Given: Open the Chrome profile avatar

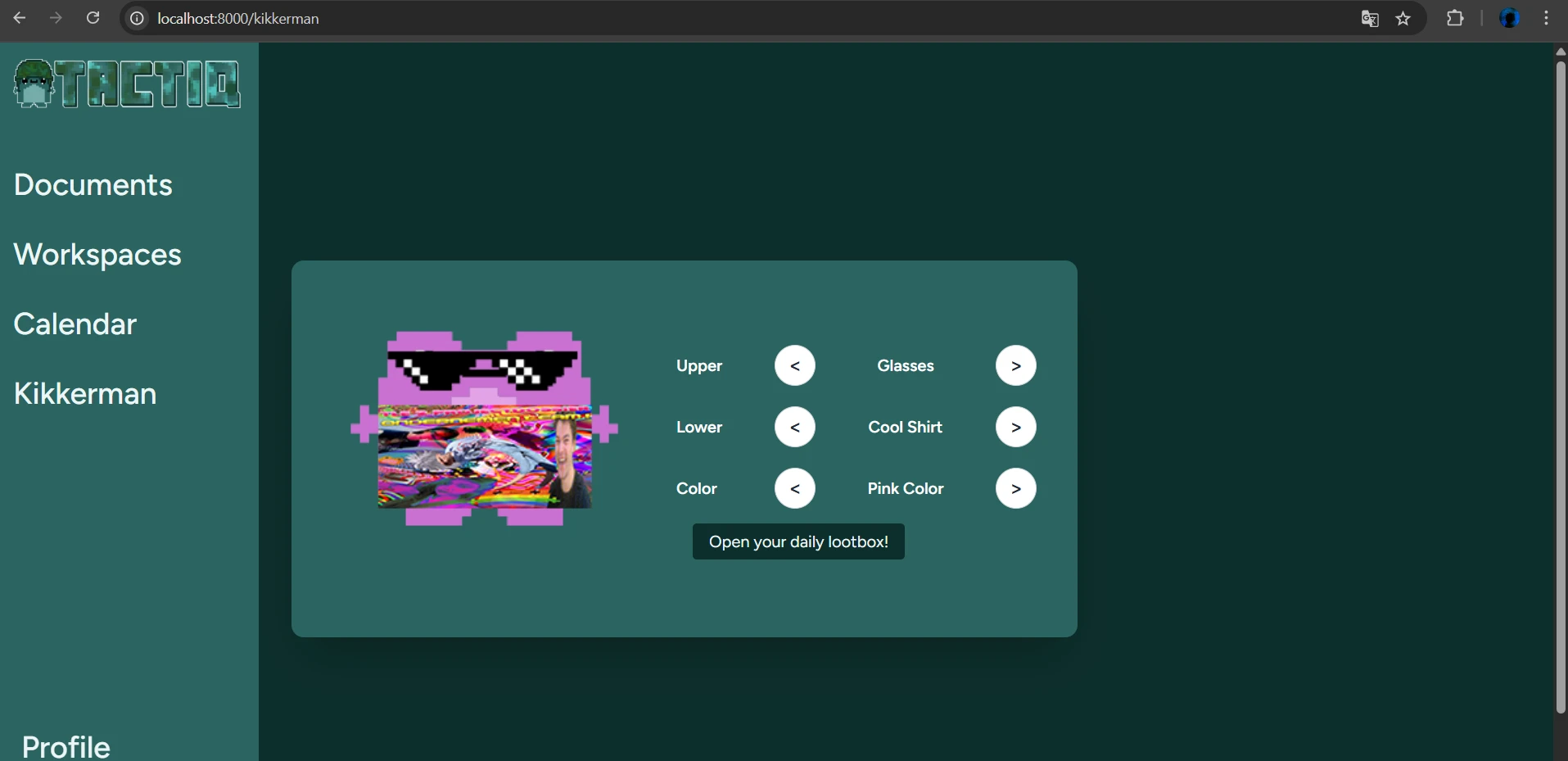Looking at the screenshot, I should (x=1511, y=18).
